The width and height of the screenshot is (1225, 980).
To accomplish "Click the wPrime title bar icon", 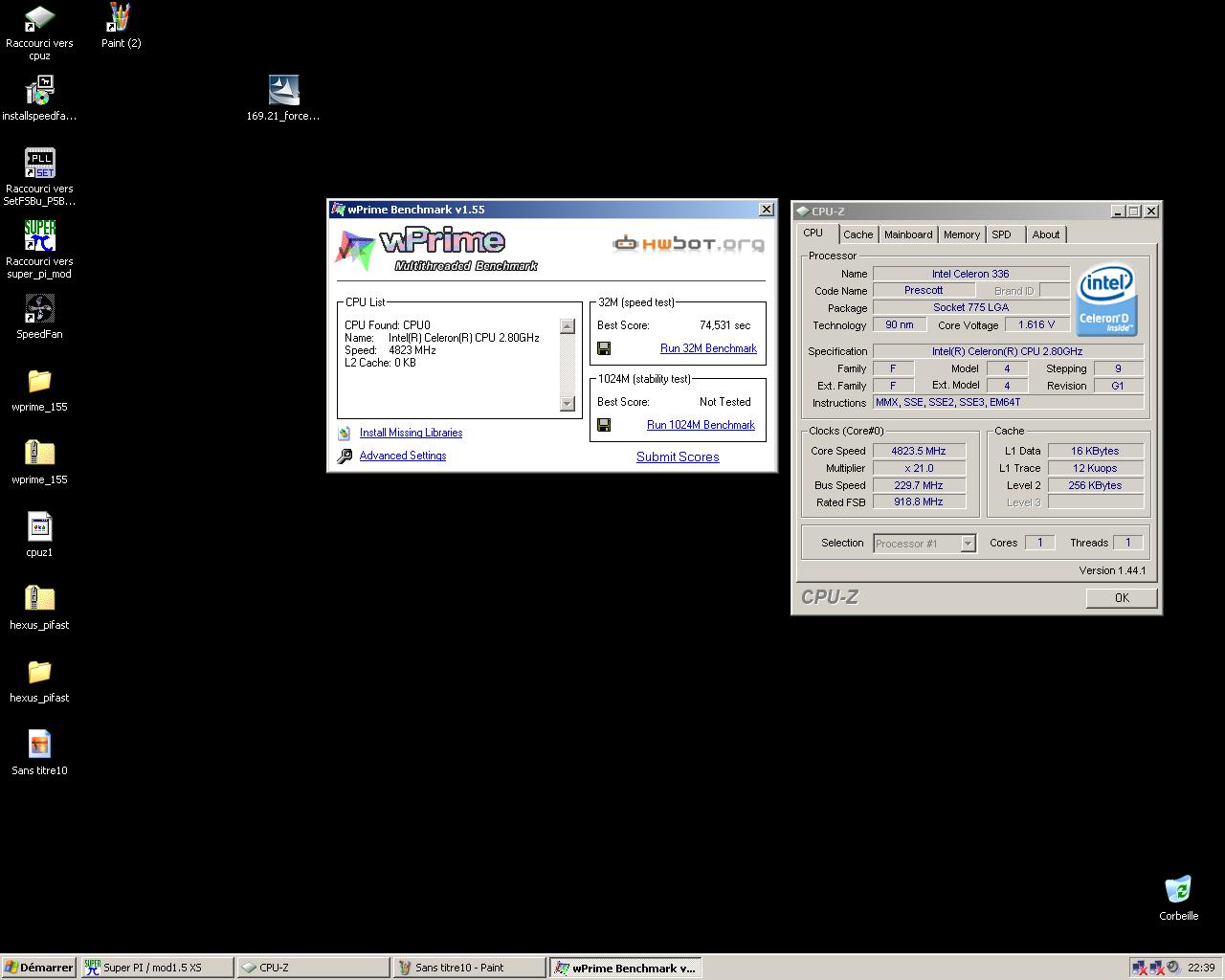I will tap(338, 210).
